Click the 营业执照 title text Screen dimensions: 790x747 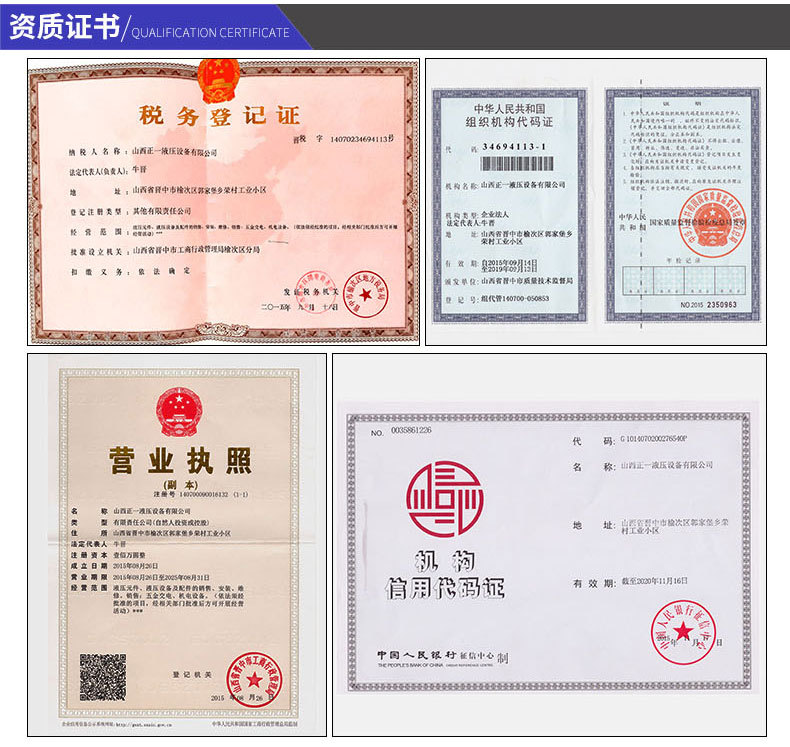[179, 462]
